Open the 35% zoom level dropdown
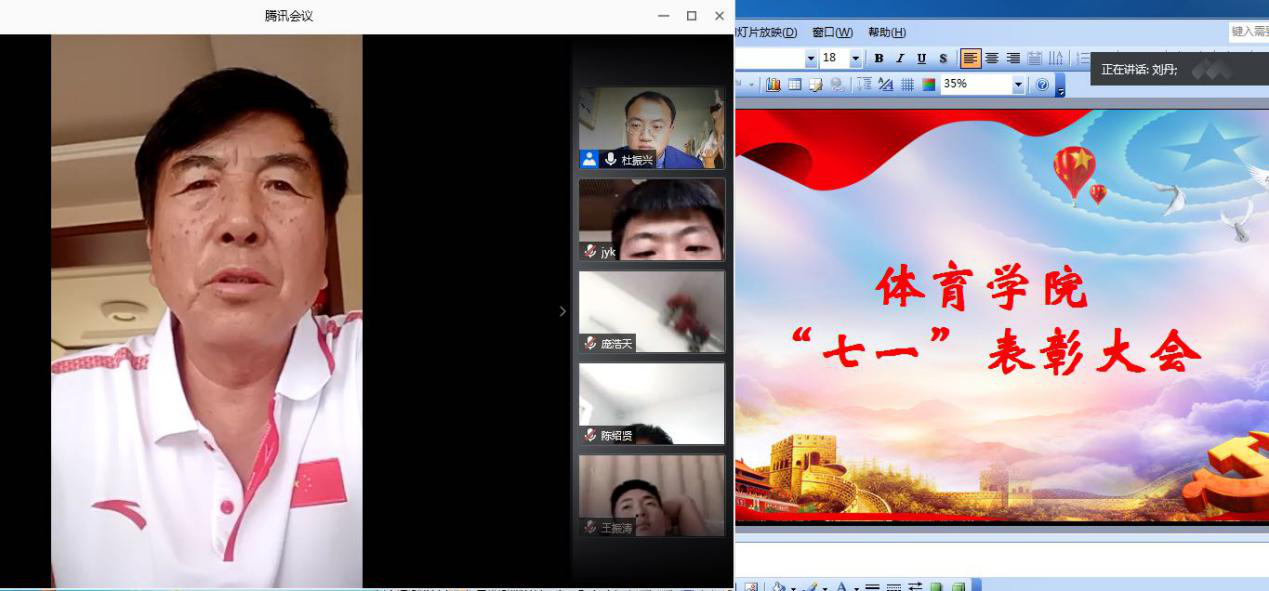 pyautogui.click(x=1018, y=85)
